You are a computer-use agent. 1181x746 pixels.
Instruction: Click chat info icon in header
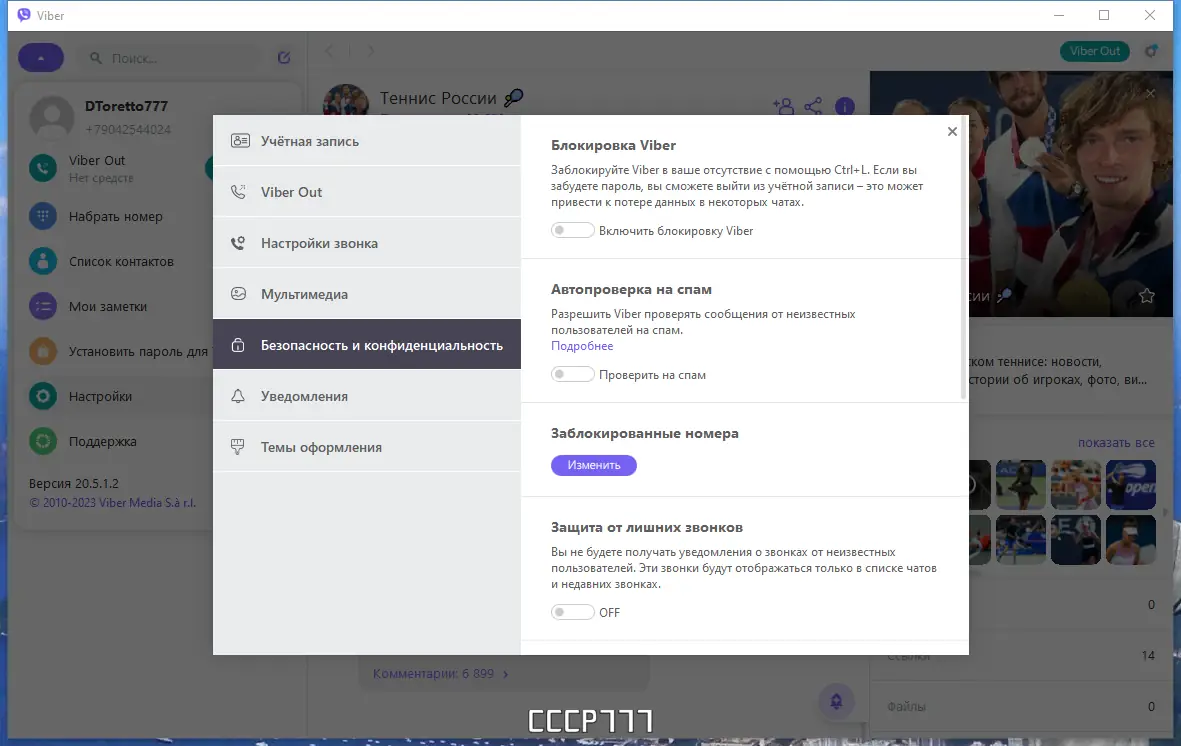[845, 107]
